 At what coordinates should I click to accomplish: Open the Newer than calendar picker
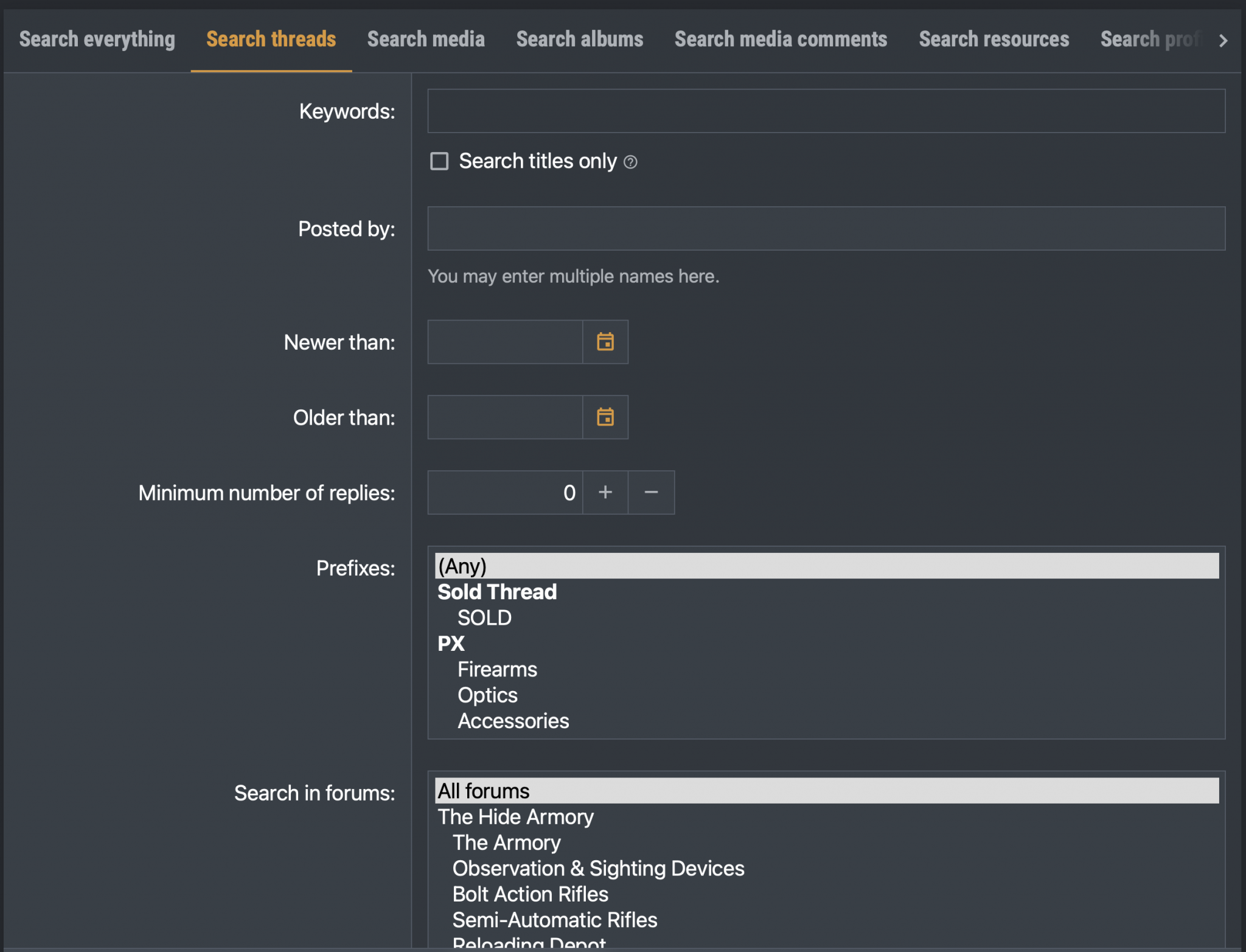point(605,342)
